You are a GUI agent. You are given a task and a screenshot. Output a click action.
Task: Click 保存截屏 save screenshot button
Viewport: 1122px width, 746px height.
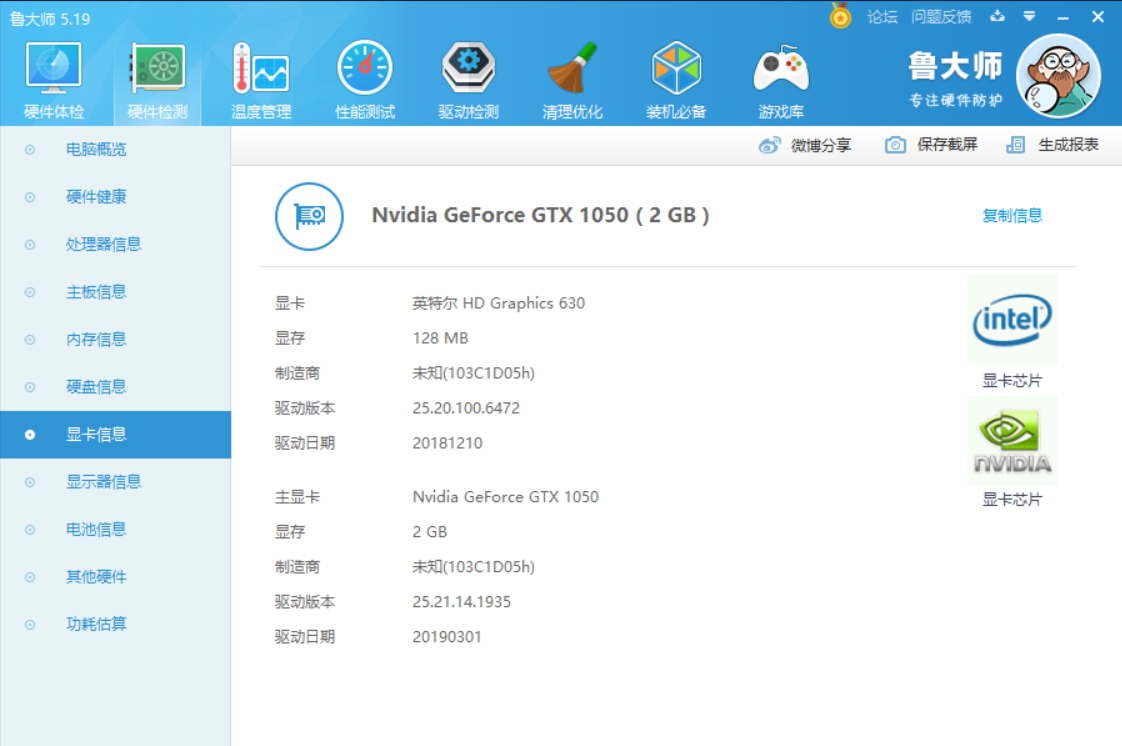[x=947, y=145]
